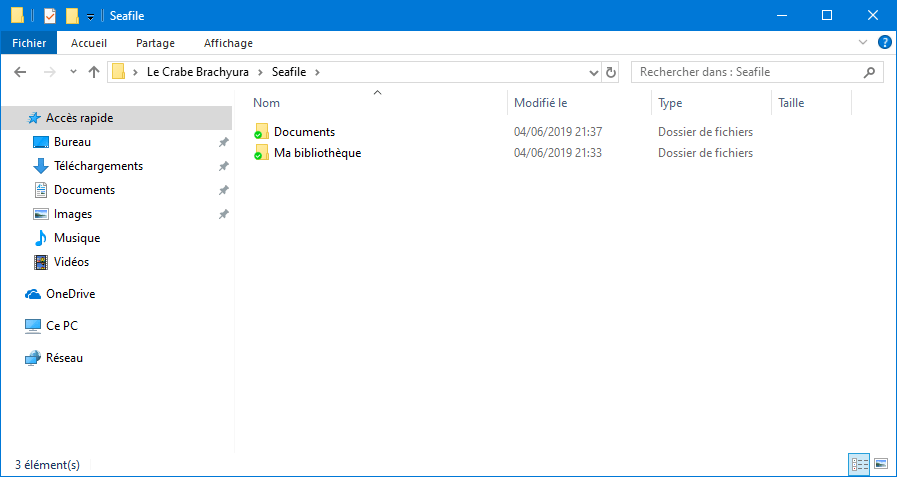Select the Documents synced folder icon in file list

click(261, 131)
